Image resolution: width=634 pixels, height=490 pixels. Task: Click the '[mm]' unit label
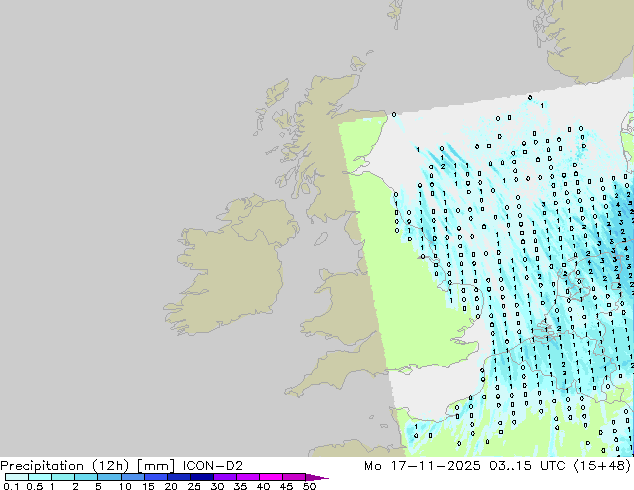[x=156, y=466]
